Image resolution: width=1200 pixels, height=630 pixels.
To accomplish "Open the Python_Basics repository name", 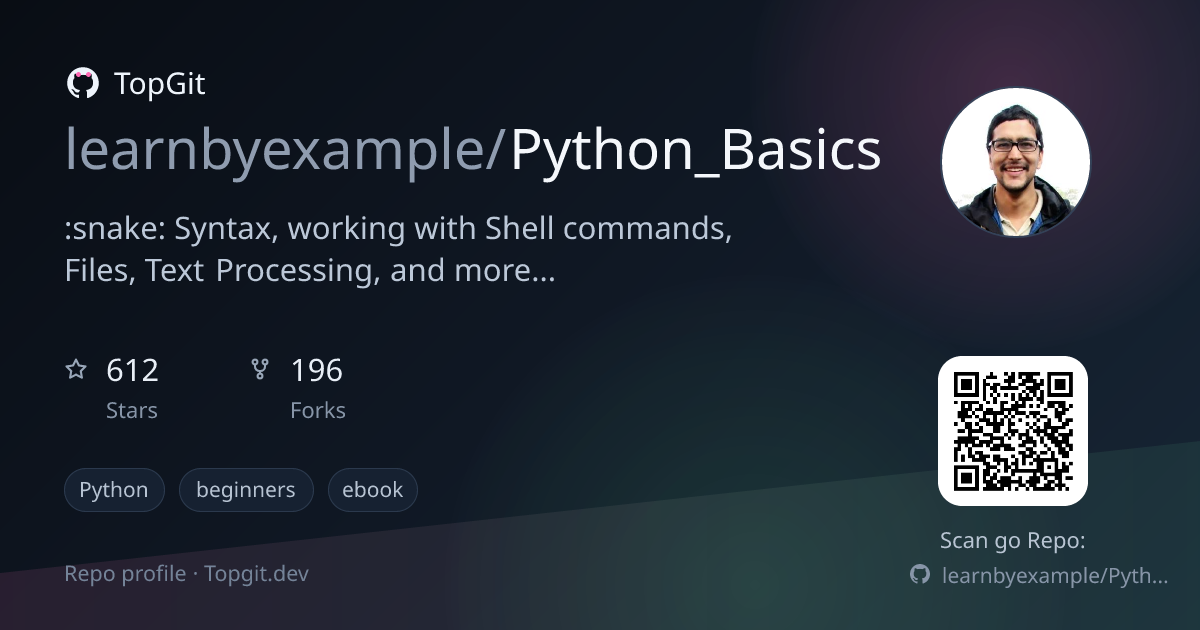I will click(696, 151).
